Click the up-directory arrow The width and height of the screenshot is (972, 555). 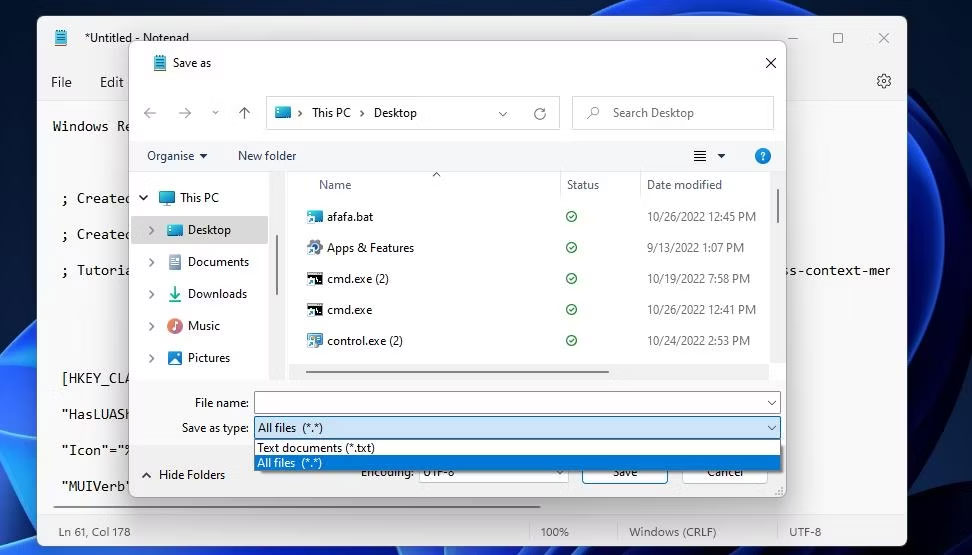244,113
